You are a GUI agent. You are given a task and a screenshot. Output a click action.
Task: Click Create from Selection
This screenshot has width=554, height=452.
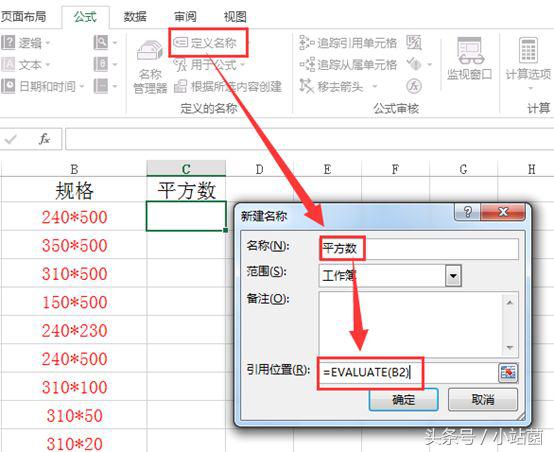[228, 86]
